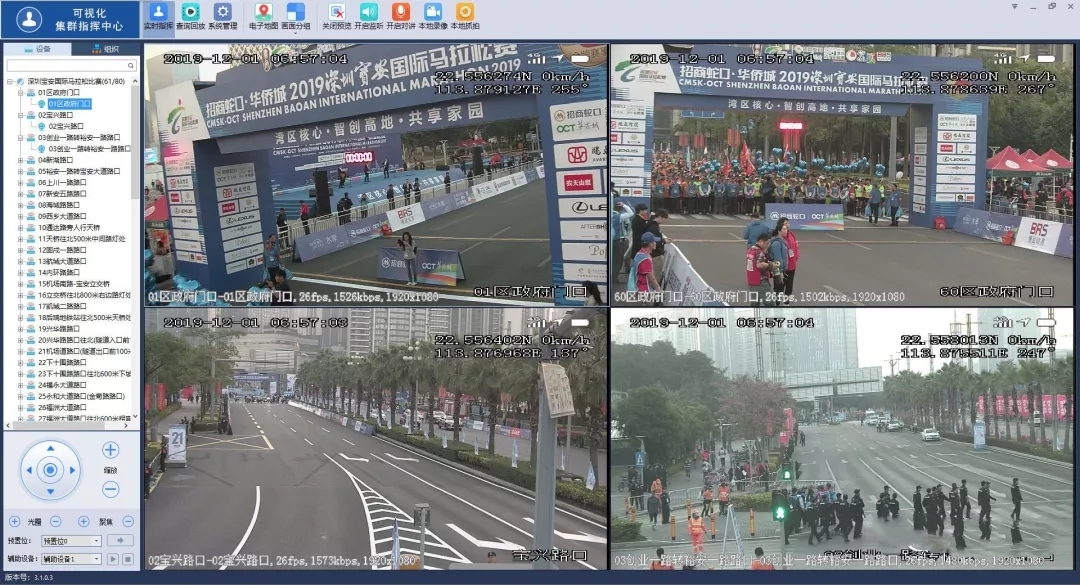Expand the 06上川一路路口 group

[21, 183]
